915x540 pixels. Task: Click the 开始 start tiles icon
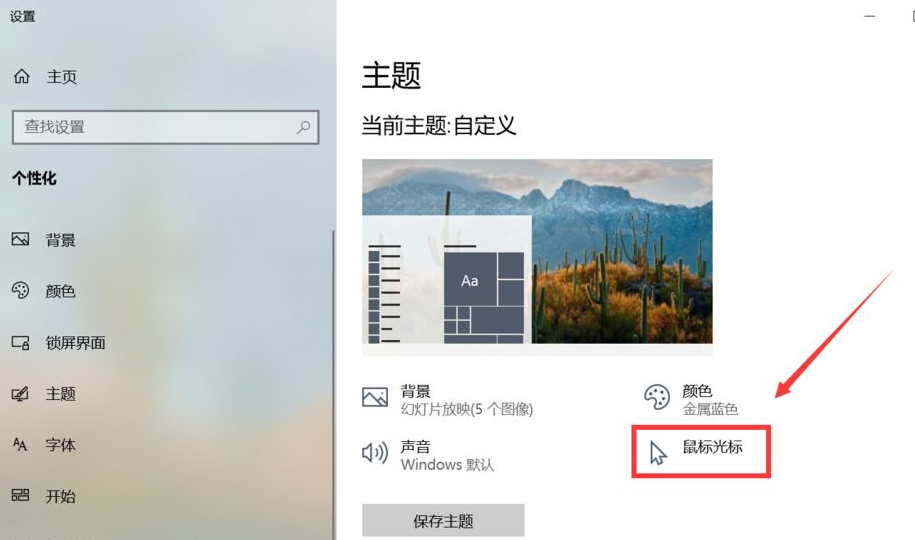click(20, 496)
